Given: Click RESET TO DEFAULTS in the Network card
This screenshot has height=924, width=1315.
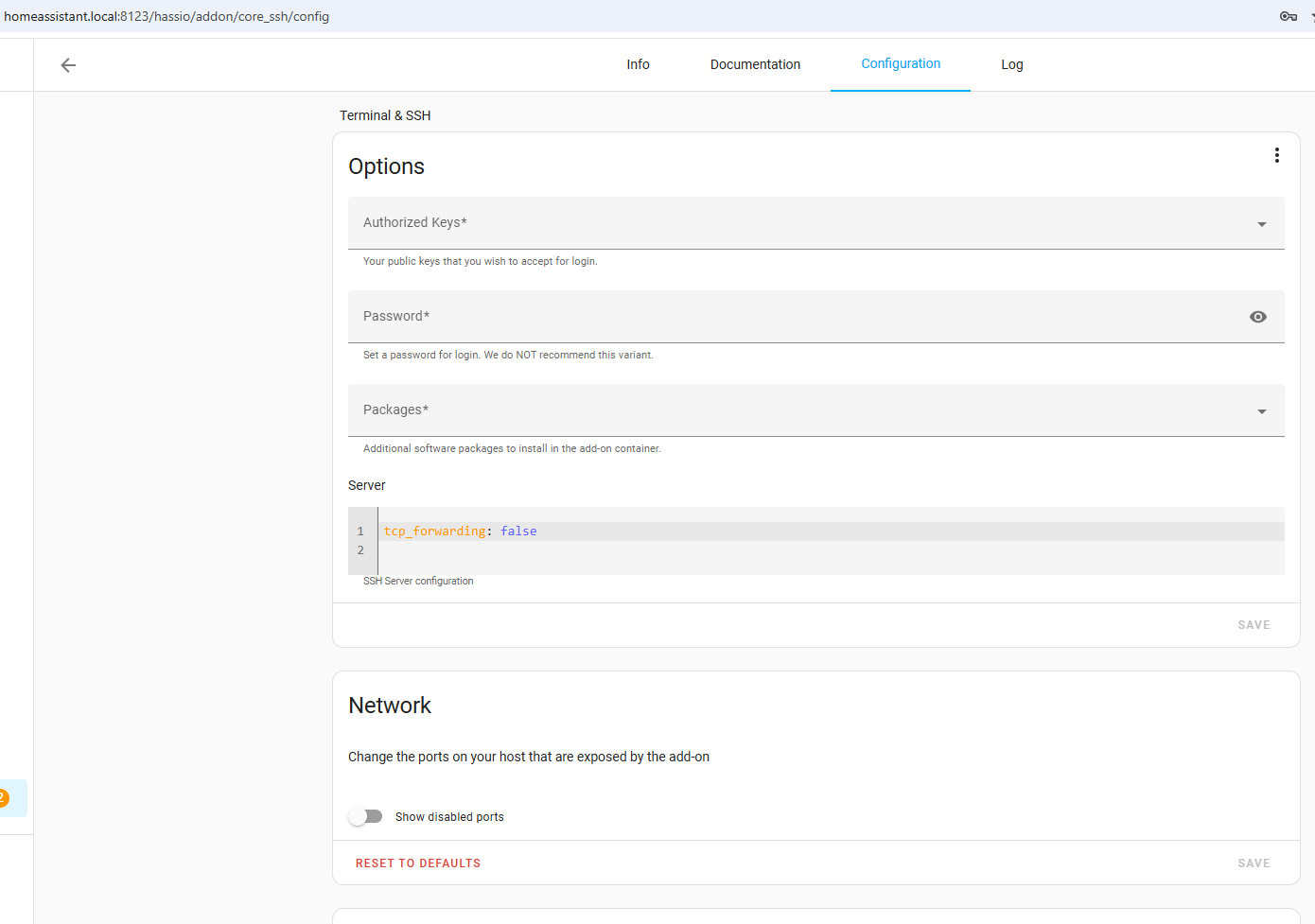Looking at the screenshot, I should (x=418, y=863).
